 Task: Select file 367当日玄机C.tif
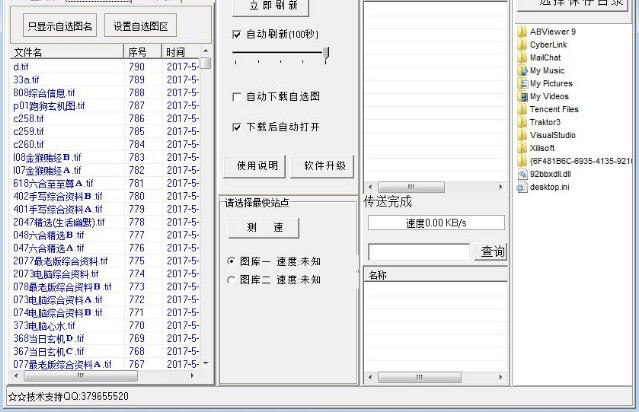click(49, 352)
